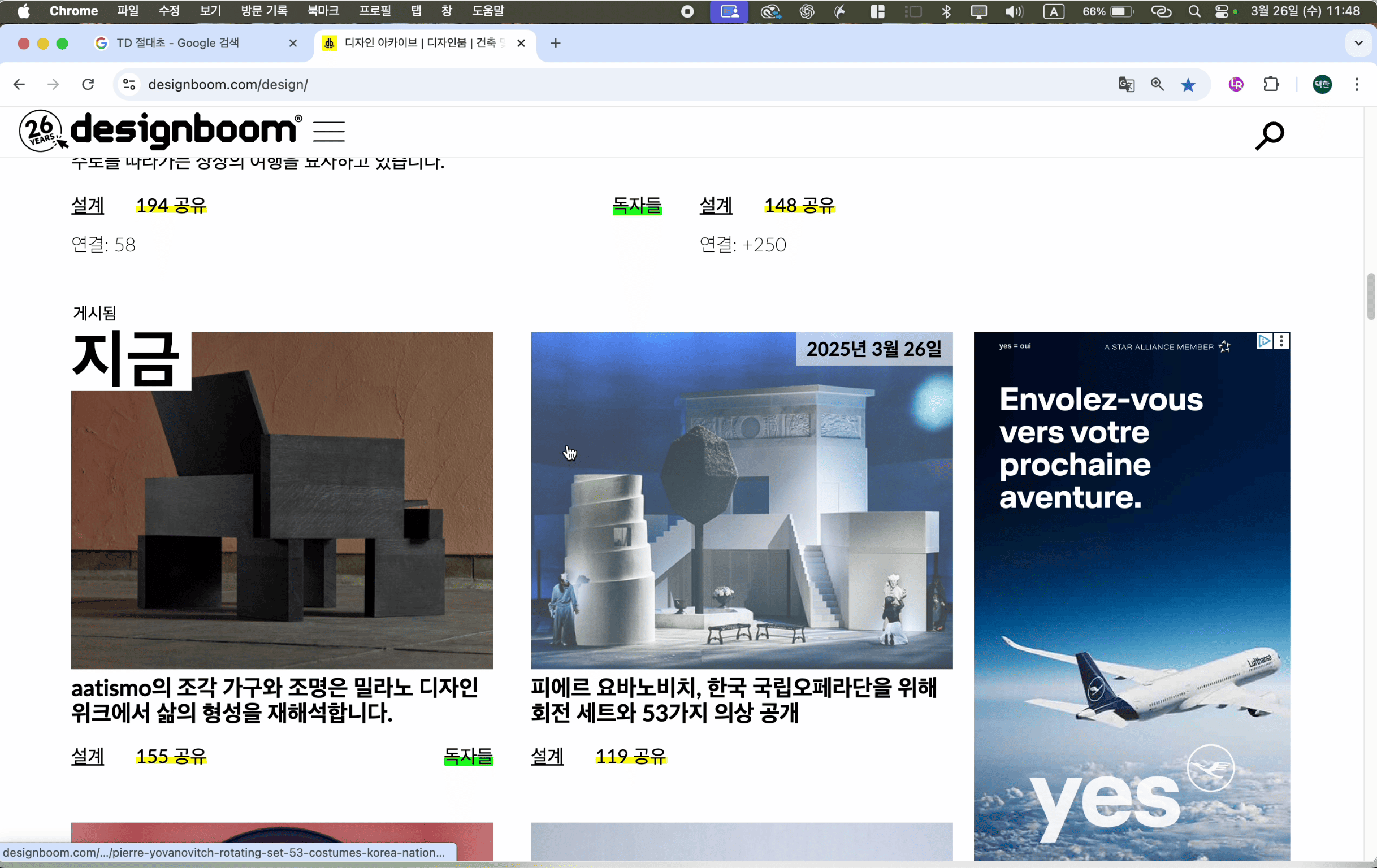The image size is (1377, 868).
Task: Click the designboom 26 years logo
Action: click(x=41, y=132)
